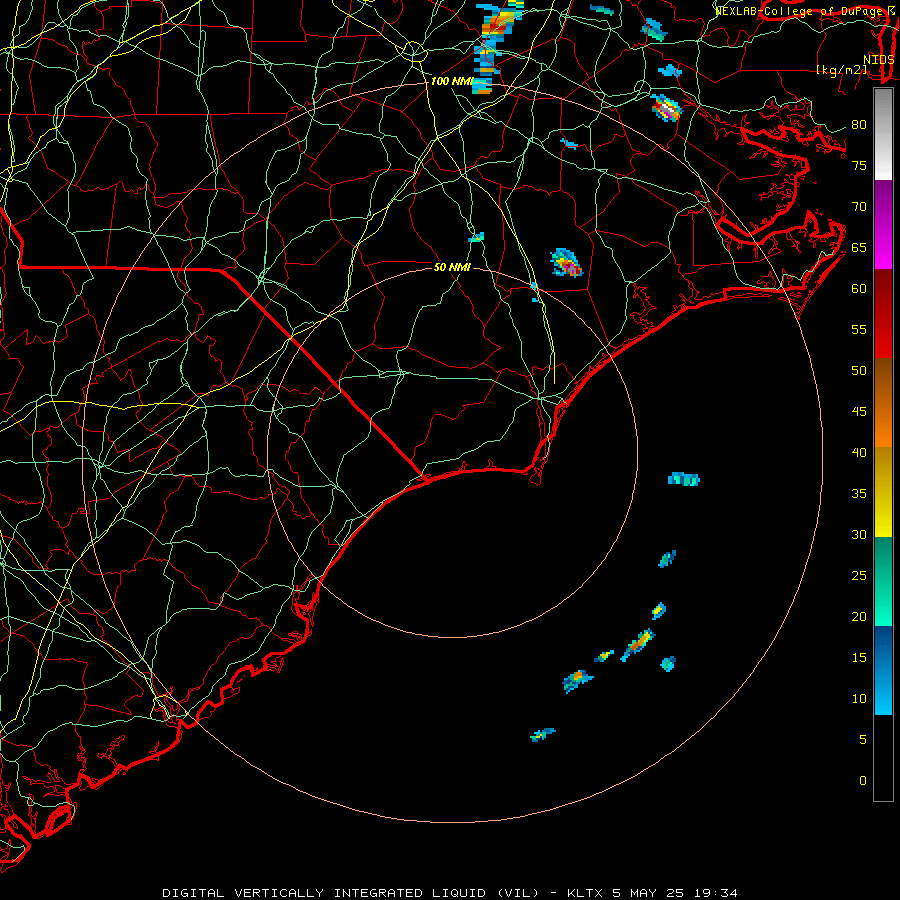The width and height of the screenshot is (900, 900).
Task: Click the 30 value on the color scale
Action: 859,534
